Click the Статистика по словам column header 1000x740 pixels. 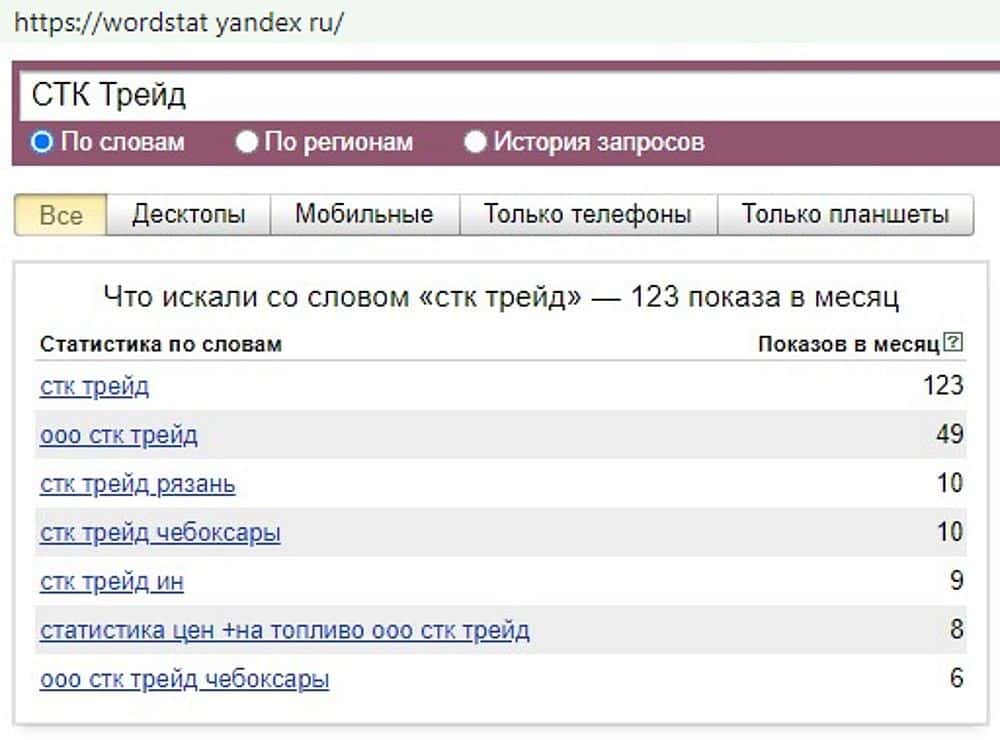[x=161, y=344]
